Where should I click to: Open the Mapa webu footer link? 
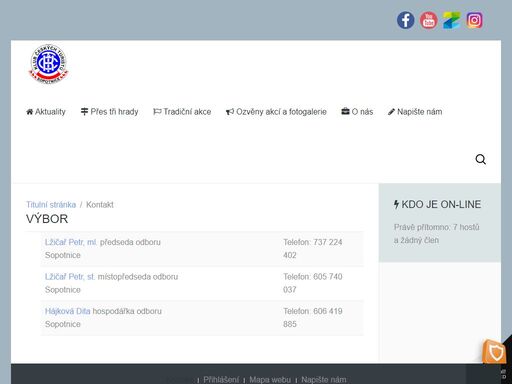coord(270,380)
